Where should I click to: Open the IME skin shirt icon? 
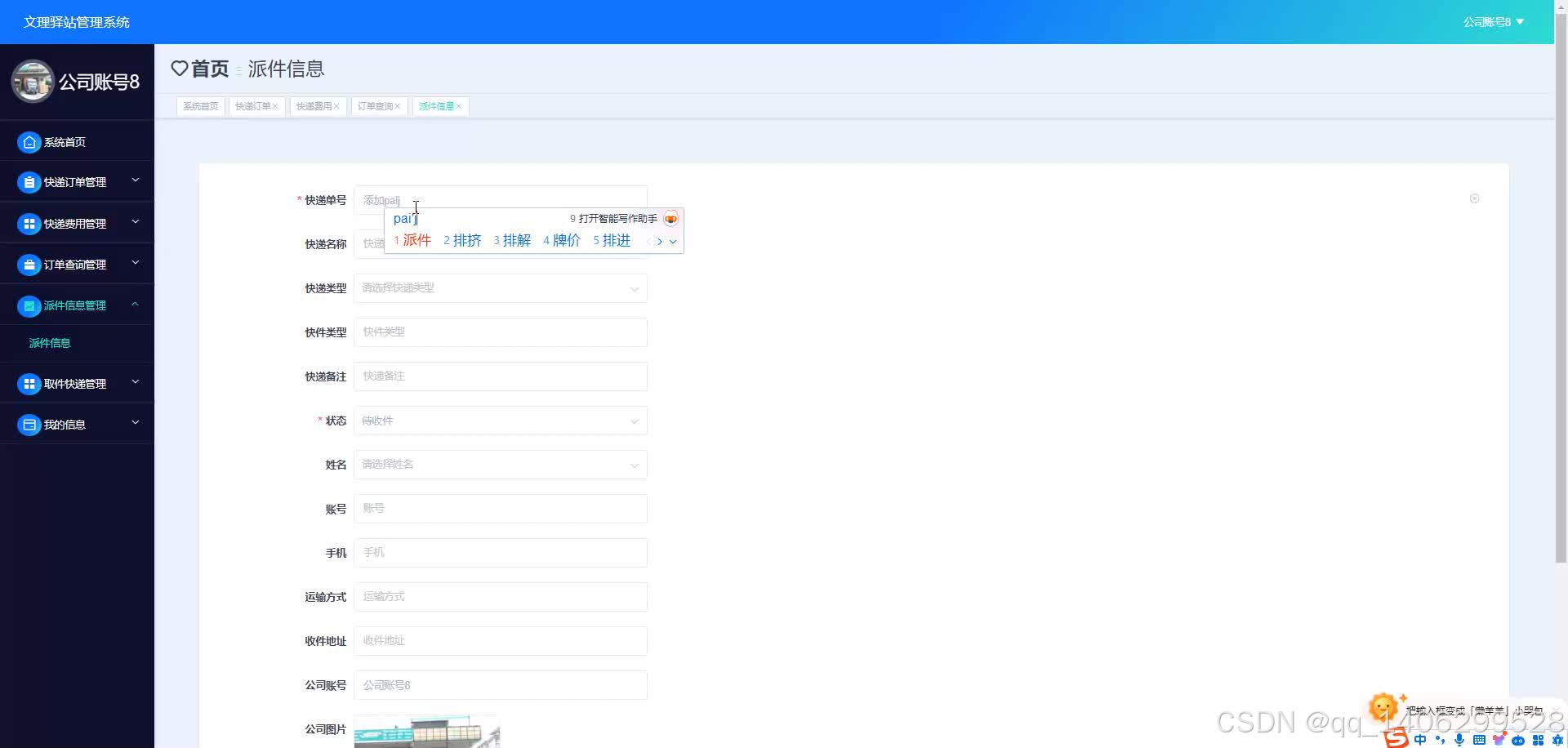pyautogui.click(x=1499, y=740)
